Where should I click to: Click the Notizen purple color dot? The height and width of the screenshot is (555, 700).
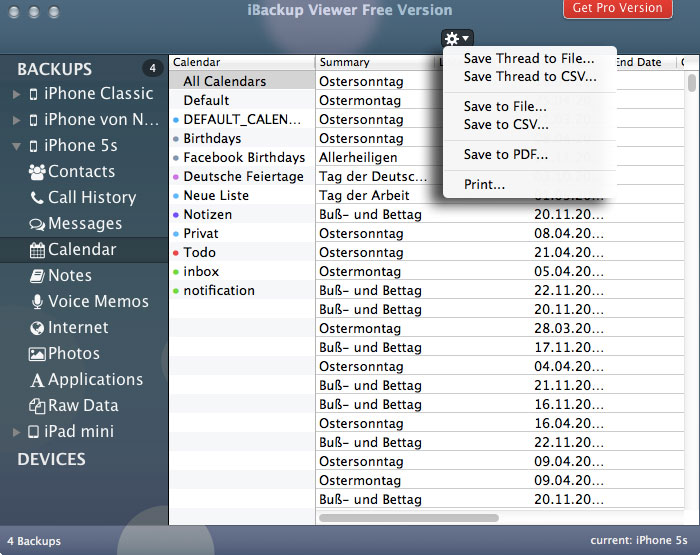click(x=176, y=215)
